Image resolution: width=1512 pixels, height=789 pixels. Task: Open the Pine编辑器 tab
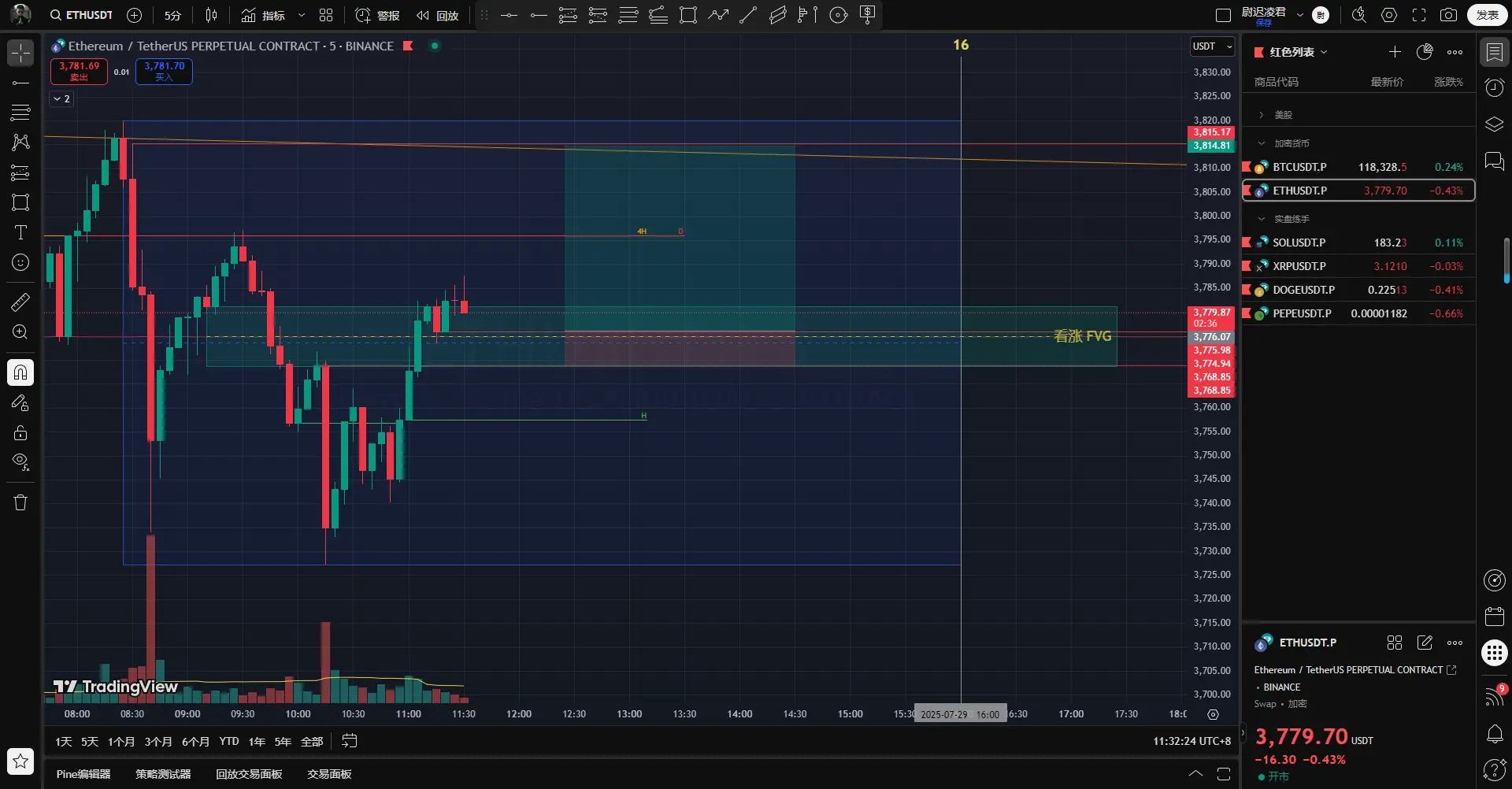(83, 774)
